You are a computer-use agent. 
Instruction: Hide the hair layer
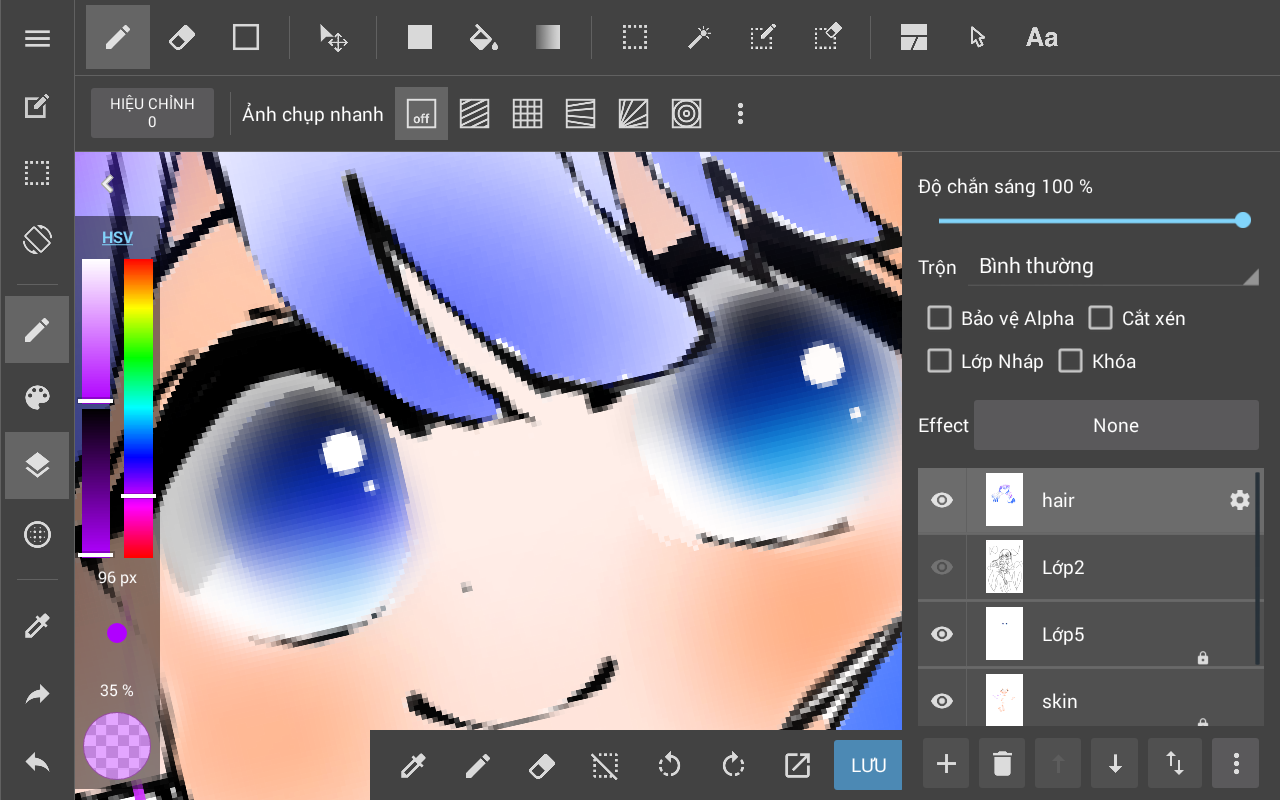[942, 500]
